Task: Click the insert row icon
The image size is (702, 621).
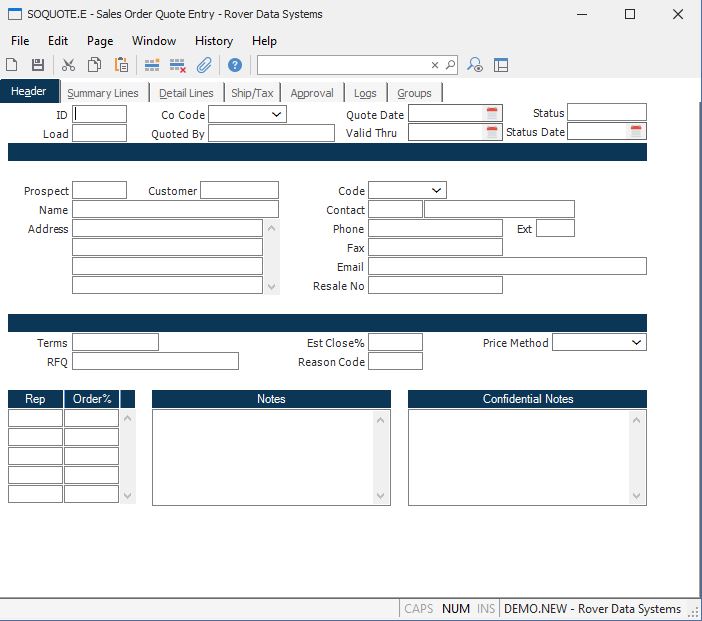Action: (x=152, y=65)
